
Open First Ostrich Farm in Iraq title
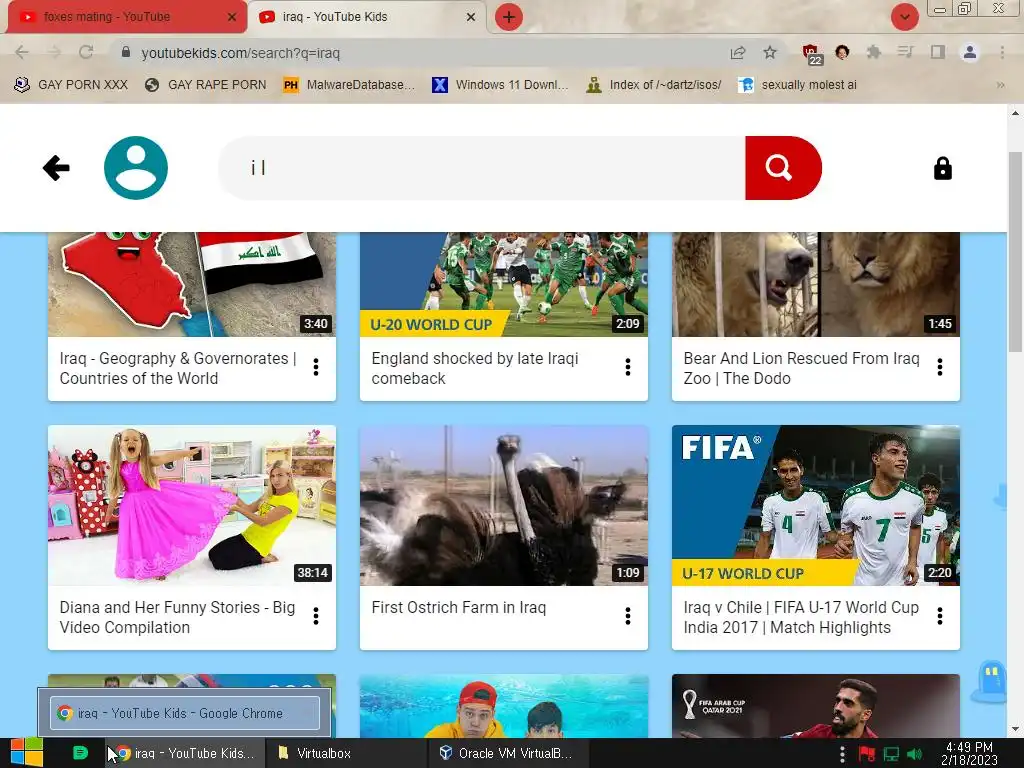[458, 607]
